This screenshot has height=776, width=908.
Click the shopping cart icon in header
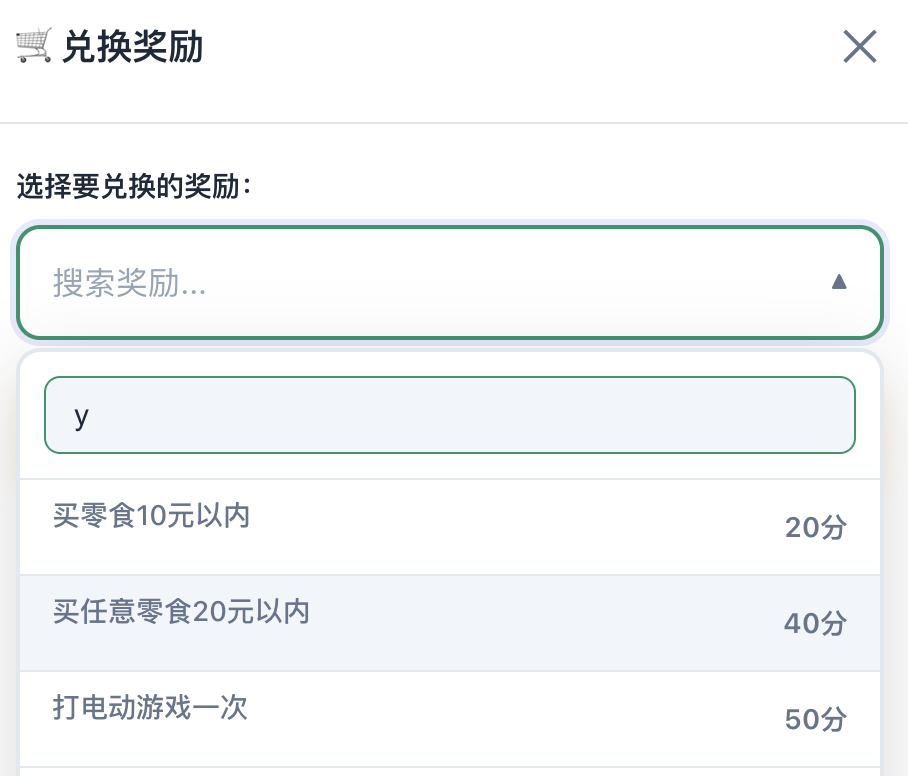click(x=34, y=46)
